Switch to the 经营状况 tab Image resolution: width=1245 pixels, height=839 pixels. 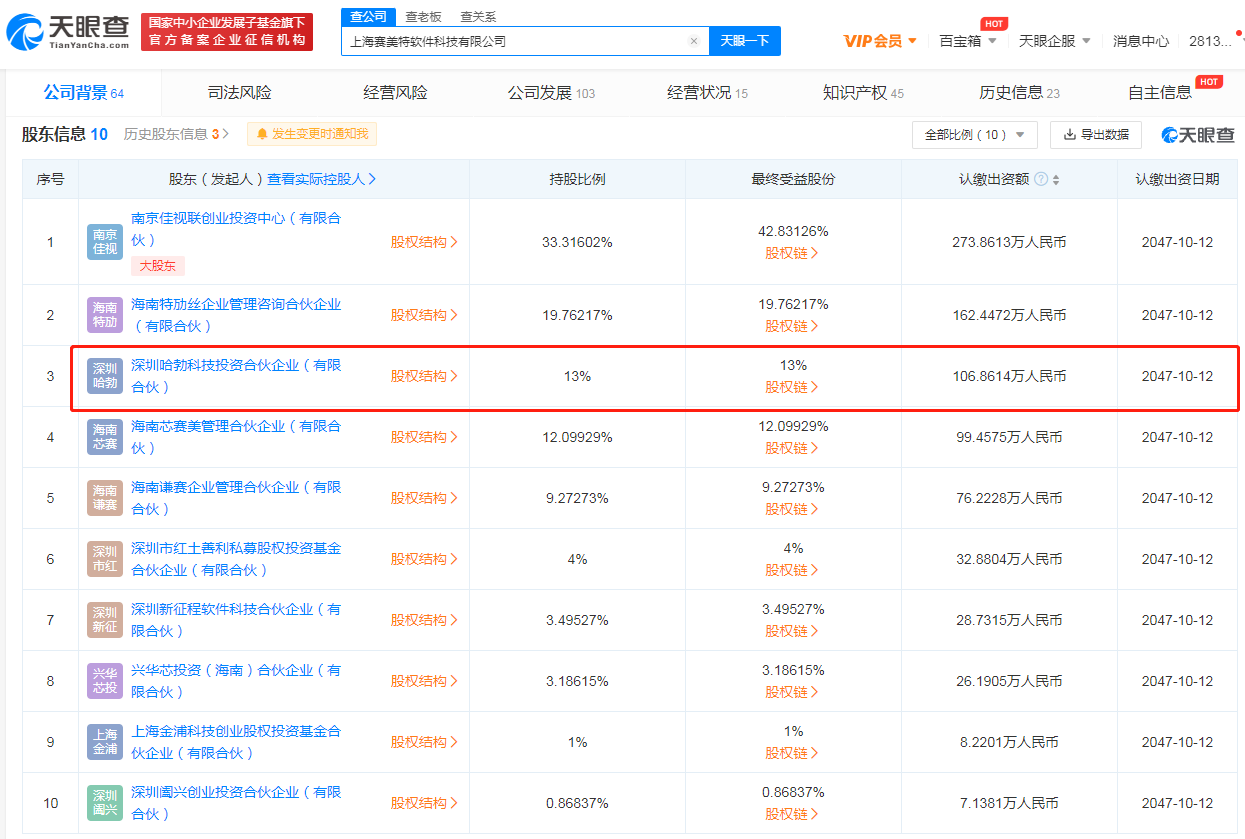707,93
